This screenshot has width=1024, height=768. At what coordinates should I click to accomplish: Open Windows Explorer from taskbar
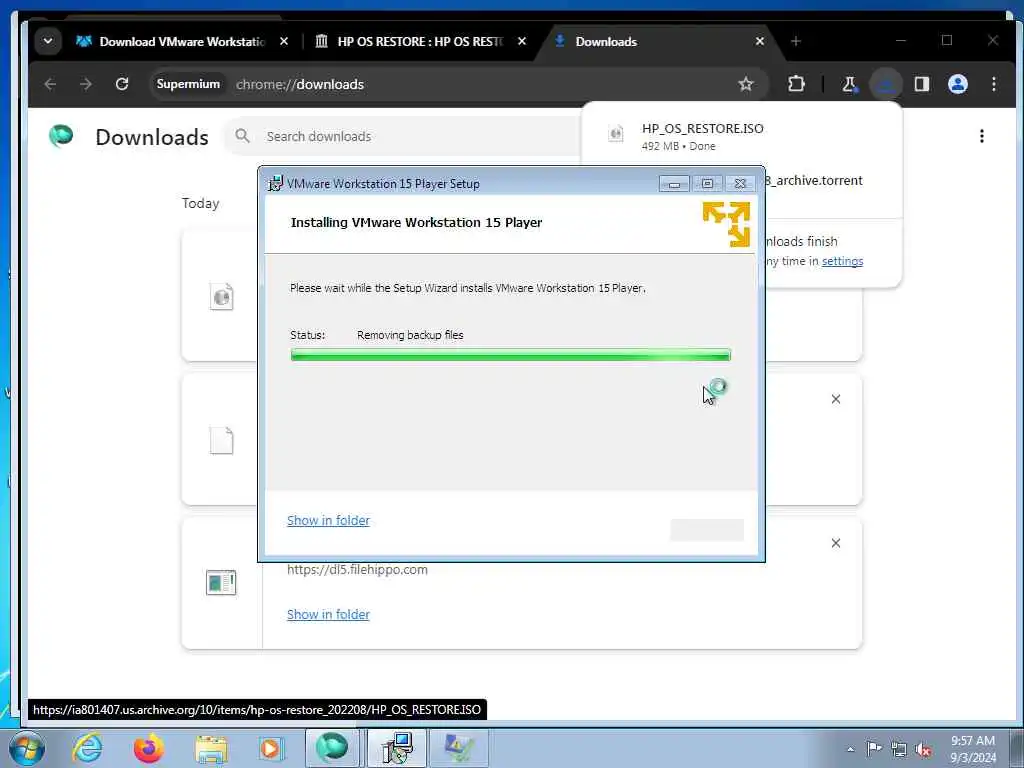[211, 748]
